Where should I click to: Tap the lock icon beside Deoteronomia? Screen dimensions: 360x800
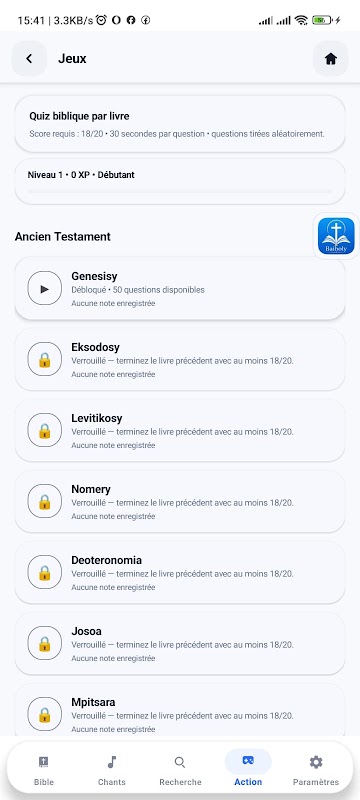pos(44,572)
